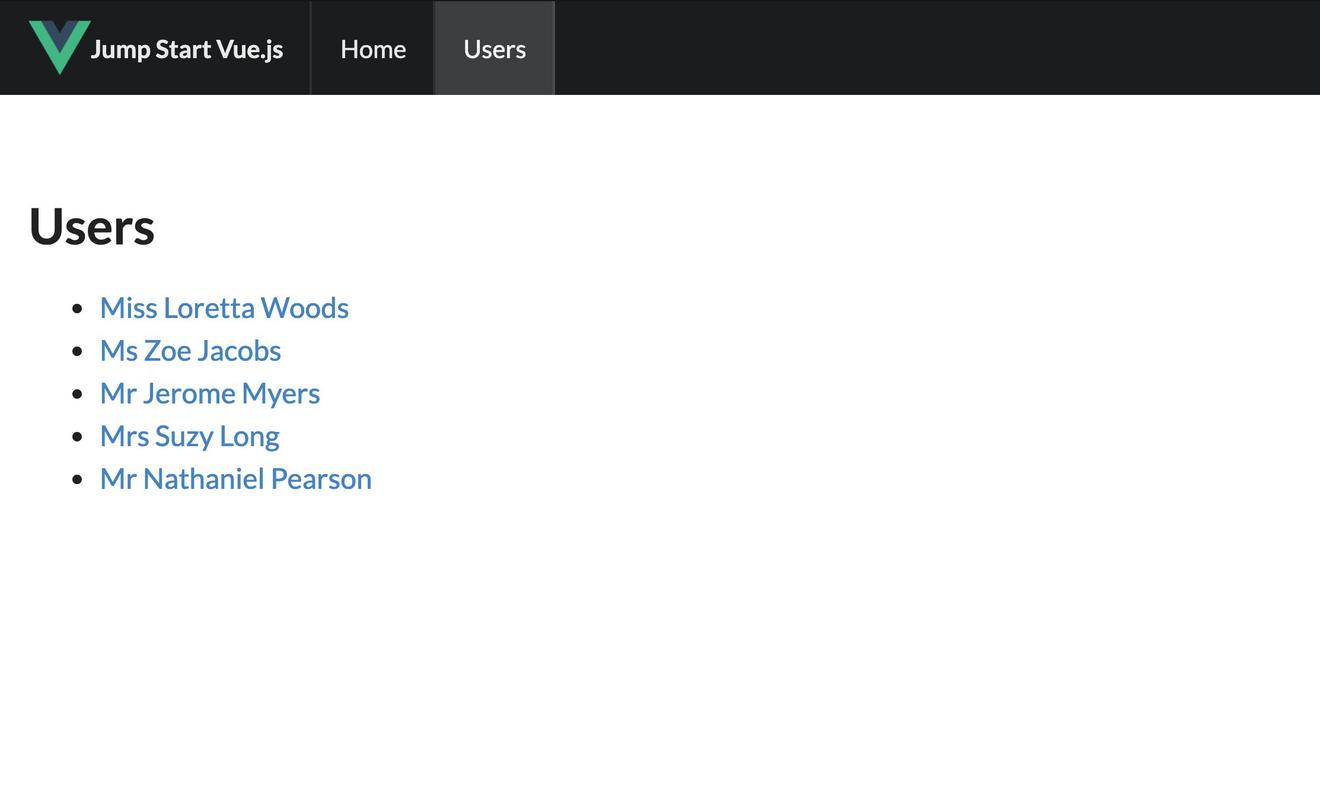1320x801 pixels.
Task: Open the Ms Zoe Jacobs link
Action: 190,351
